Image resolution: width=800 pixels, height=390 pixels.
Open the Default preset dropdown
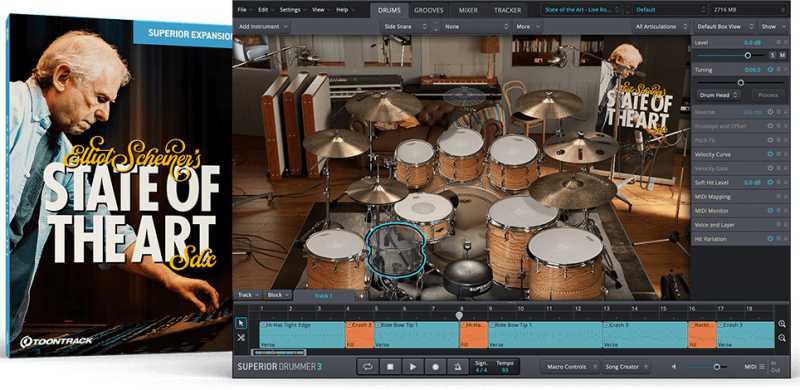(671, 10)
